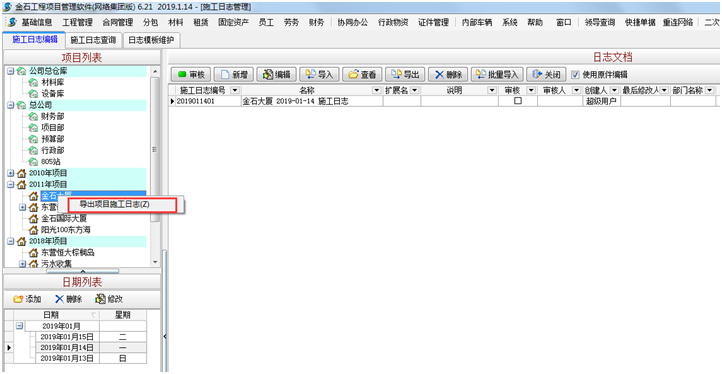Open the 编辑 edit button
The image size is (722, 374).
pyautogui.click(x=276, y=75)
